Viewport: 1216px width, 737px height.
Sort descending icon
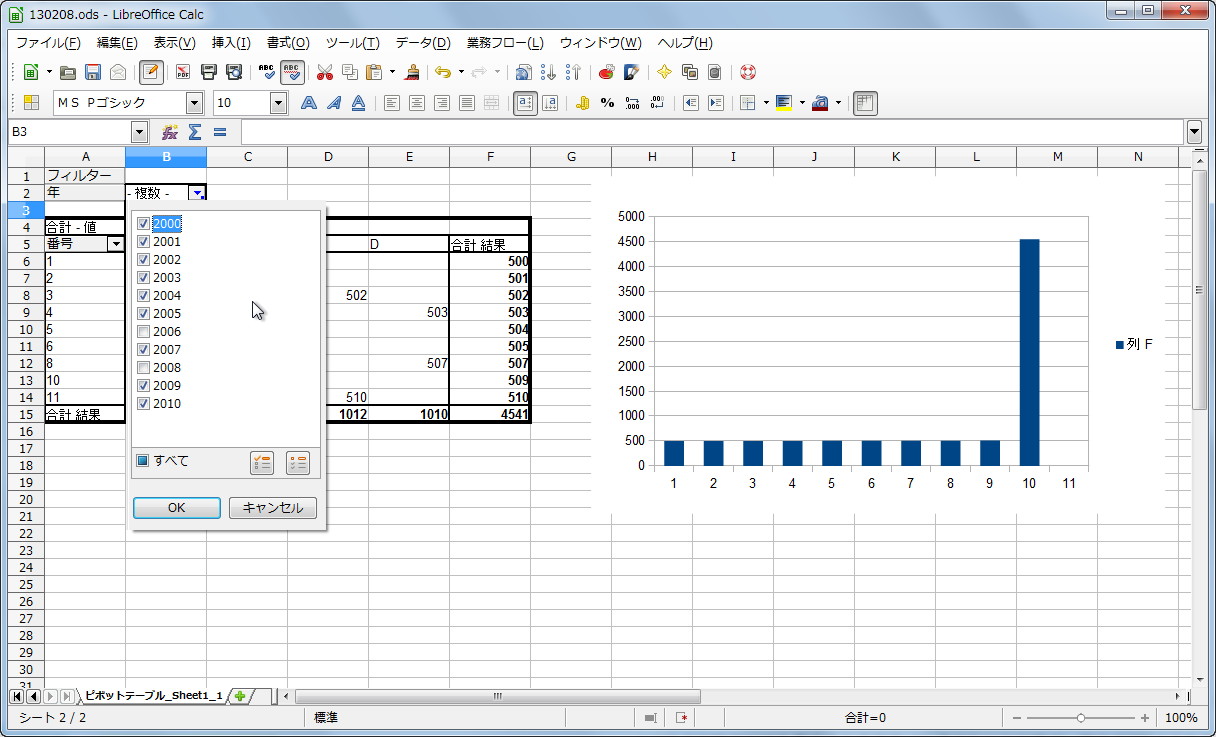click(x=573, y=72)
